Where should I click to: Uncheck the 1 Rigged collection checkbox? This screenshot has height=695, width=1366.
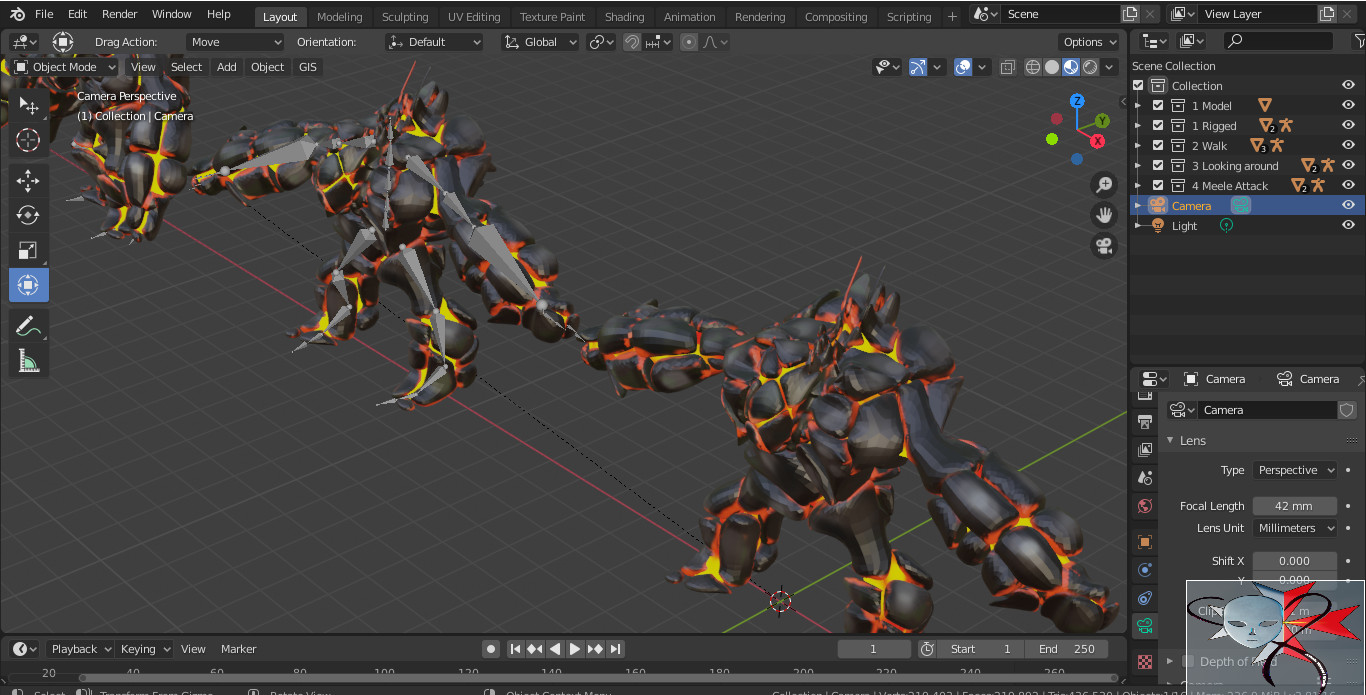(x=1158, y=126)
